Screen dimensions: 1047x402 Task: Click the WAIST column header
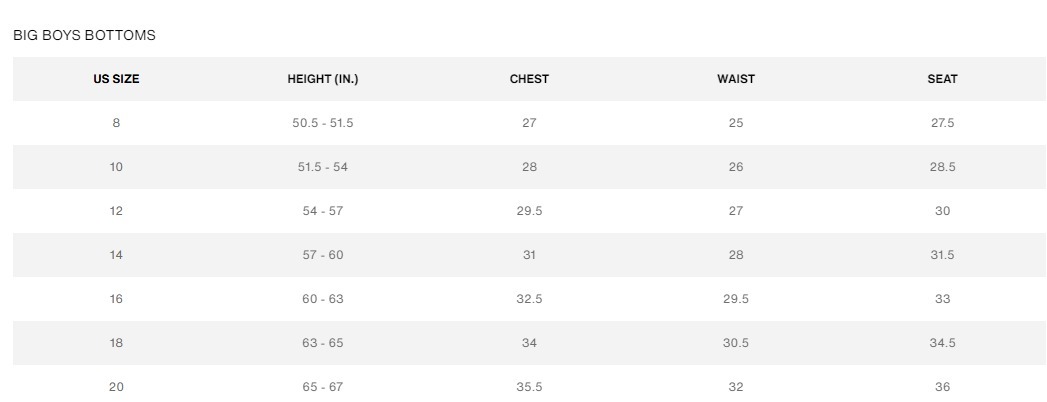pos(736,79)
